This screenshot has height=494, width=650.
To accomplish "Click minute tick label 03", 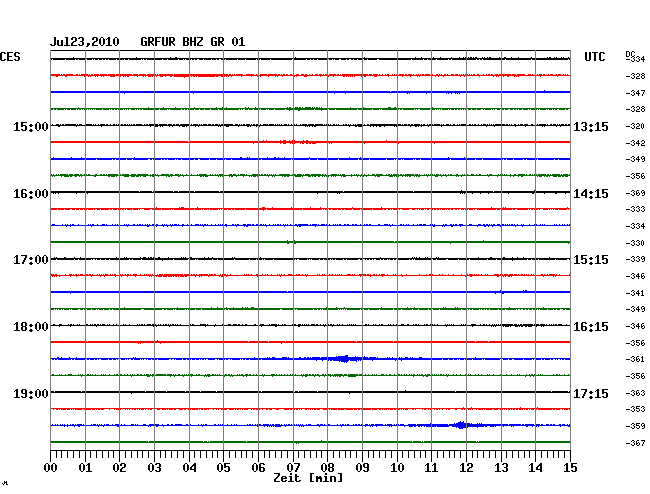I will click(154, 468).
